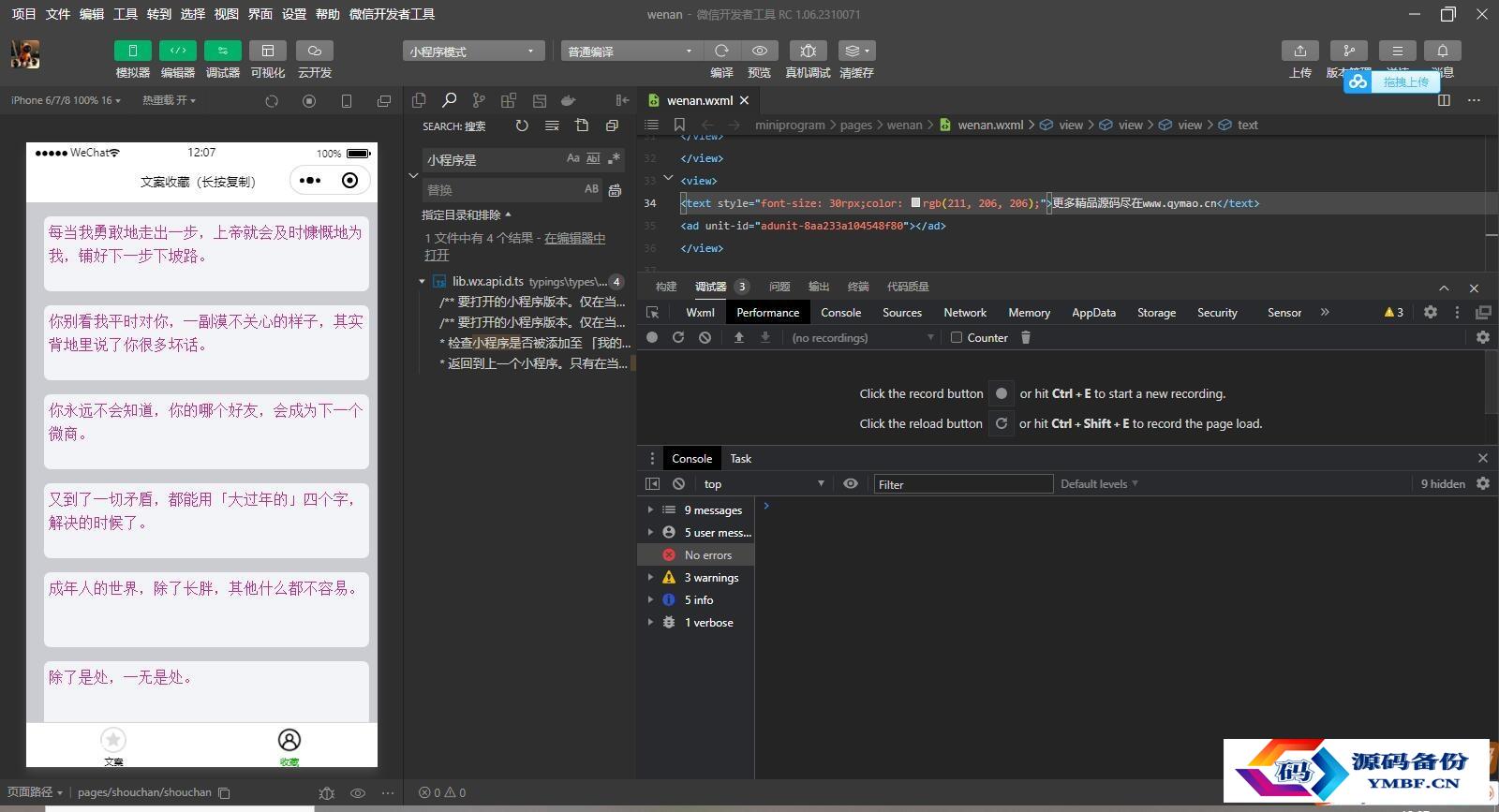
Task: Open the visualization (可视化) tool
Action: pos(268,51)
